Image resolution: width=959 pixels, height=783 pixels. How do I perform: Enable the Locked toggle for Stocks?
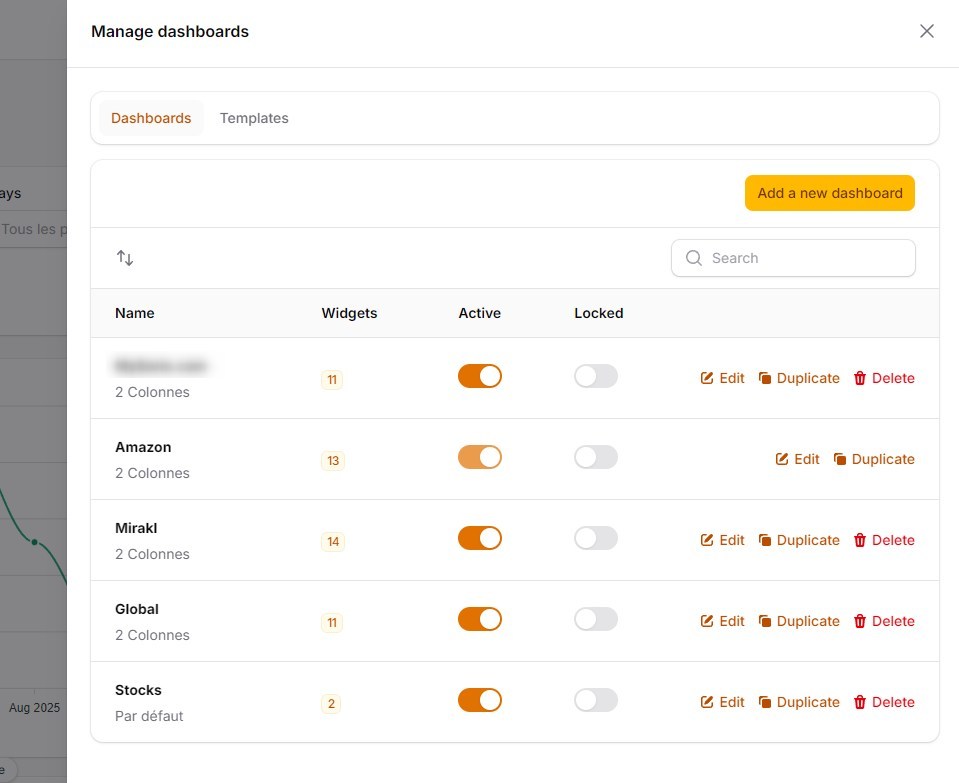click(596, 700)
